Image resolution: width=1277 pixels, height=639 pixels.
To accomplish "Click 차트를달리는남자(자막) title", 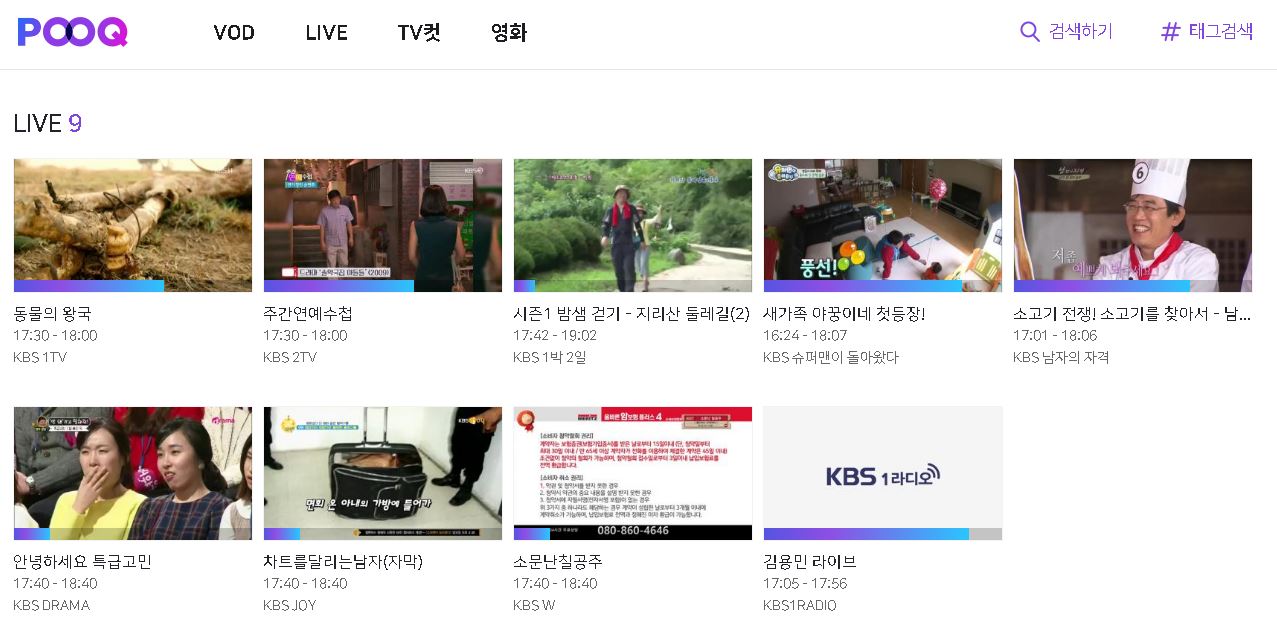I will 343,562.
